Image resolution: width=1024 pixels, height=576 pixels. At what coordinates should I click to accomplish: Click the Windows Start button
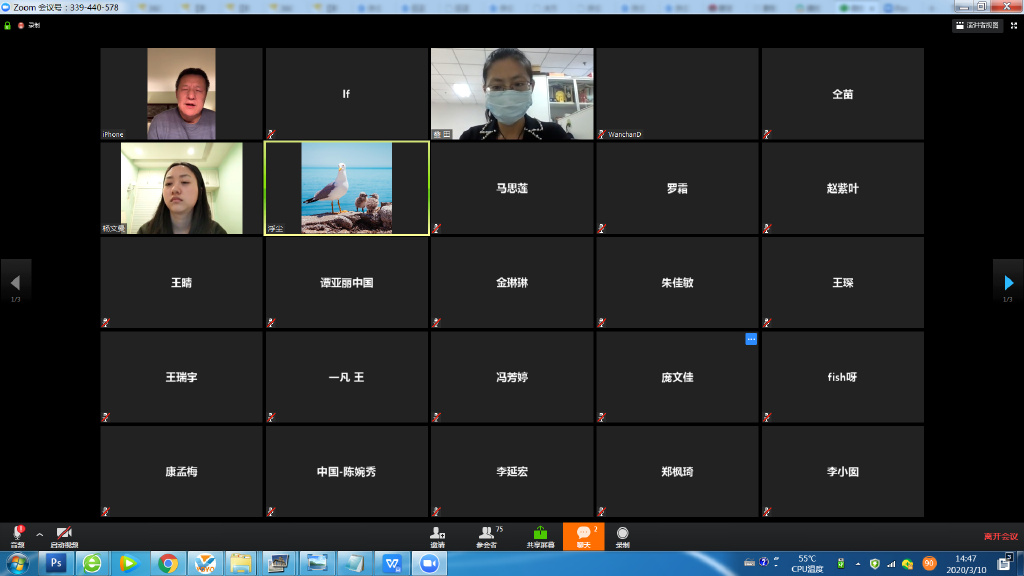tap(18, 564)
